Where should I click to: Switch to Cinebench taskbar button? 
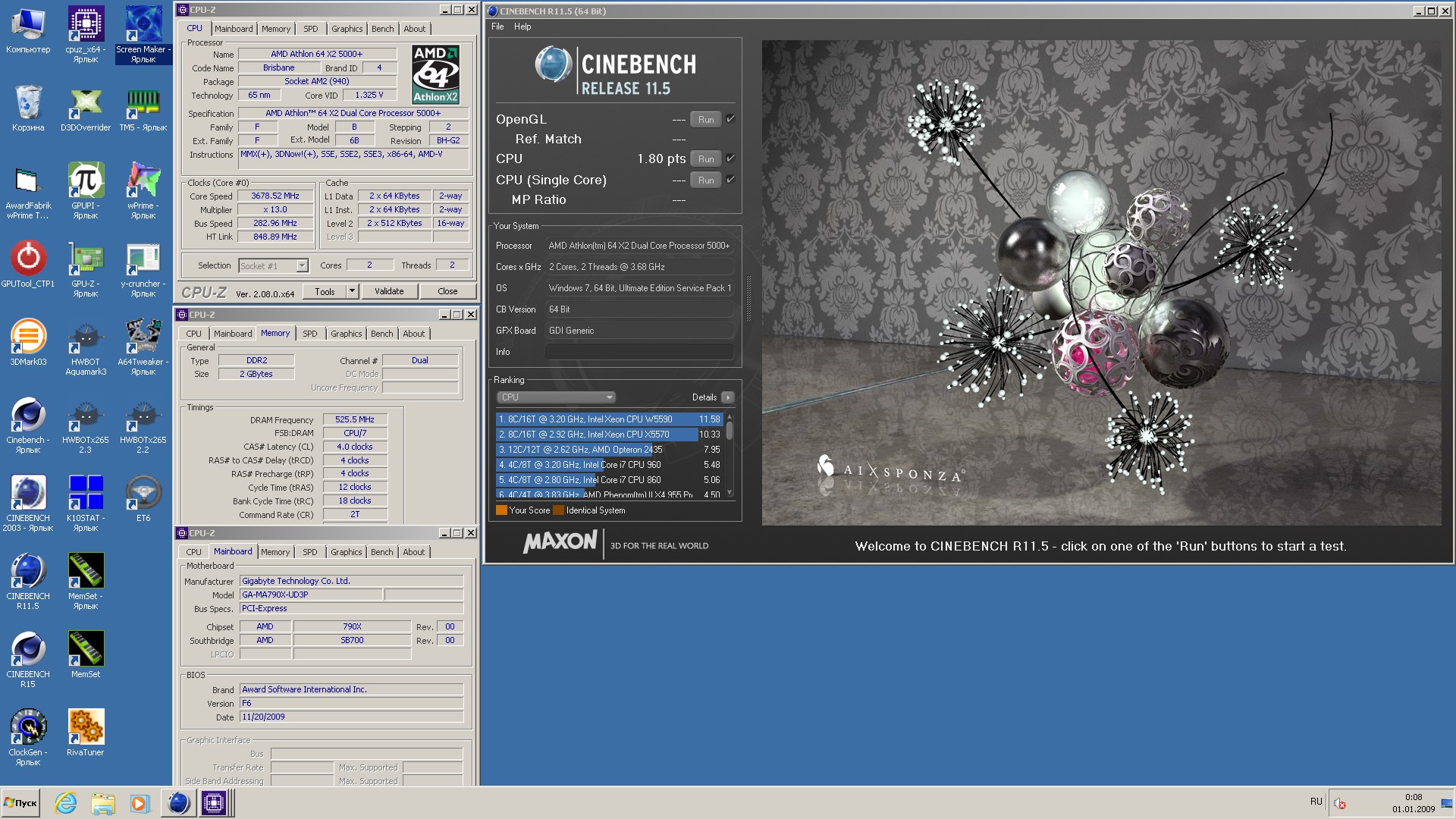point(178,803)
